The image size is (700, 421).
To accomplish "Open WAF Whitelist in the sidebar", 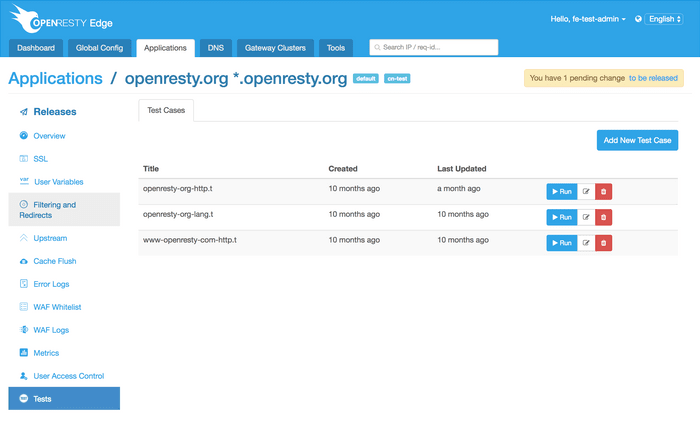I will (57, 307).
